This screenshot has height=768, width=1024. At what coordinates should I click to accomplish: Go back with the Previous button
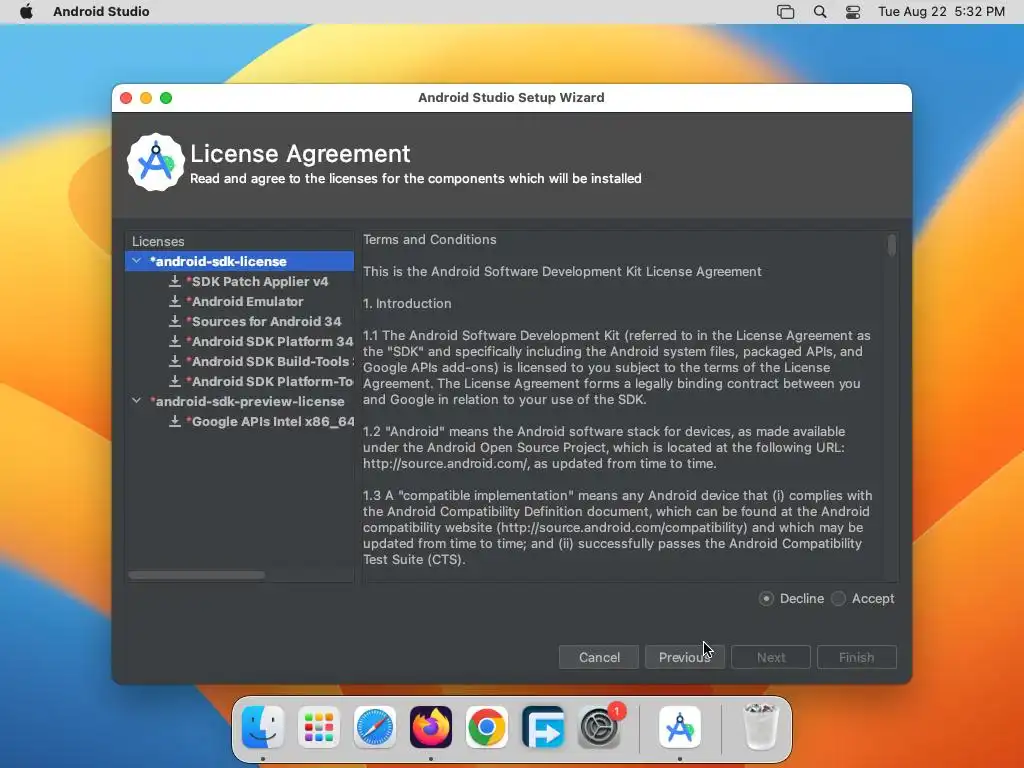click(x=684, y=657)
